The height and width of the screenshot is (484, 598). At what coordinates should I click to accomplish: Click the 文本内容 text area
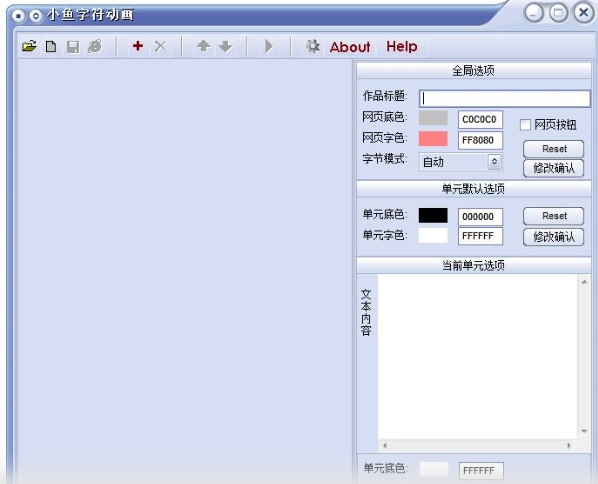click(x=477, y=357)
